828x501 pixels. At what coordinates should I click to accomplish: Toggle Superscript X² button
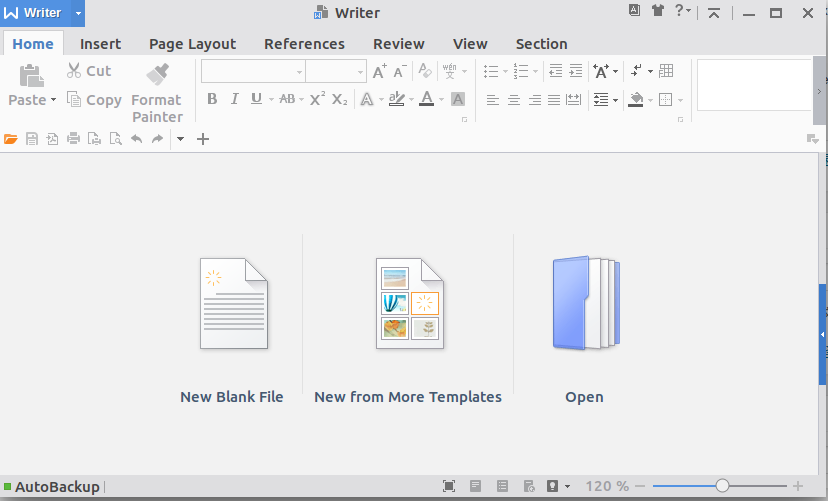tap(317, 99)
